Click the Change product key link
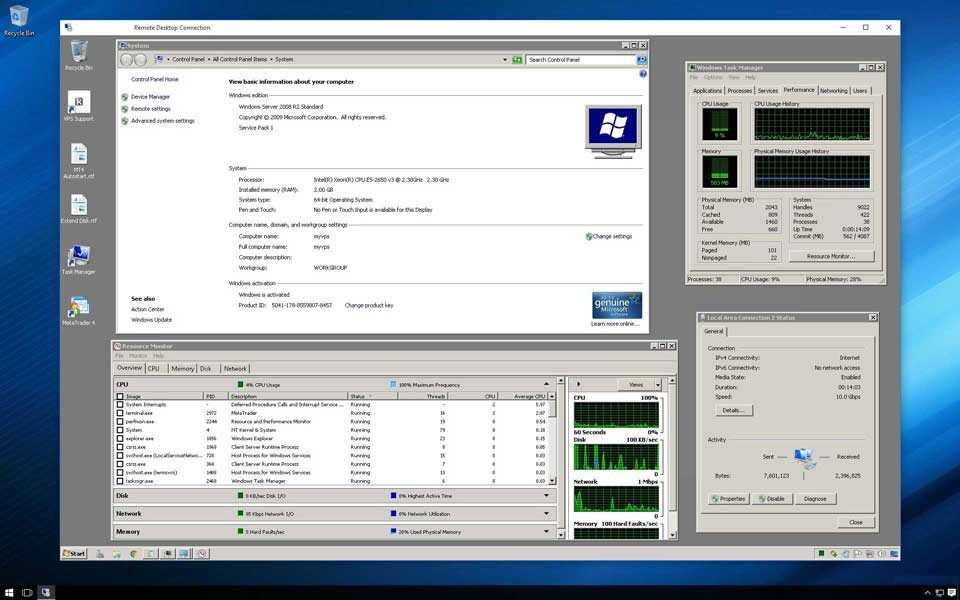The height and width of the screenshot is (600, 960). (369, 305)
